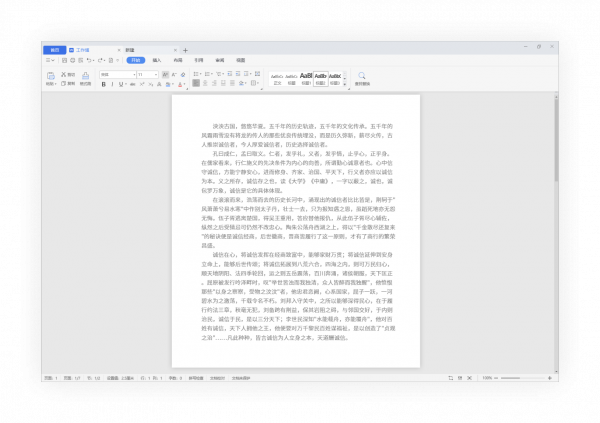Click the align right icon
The width and height of the screenshot is (600, 423).
point(214,83)
